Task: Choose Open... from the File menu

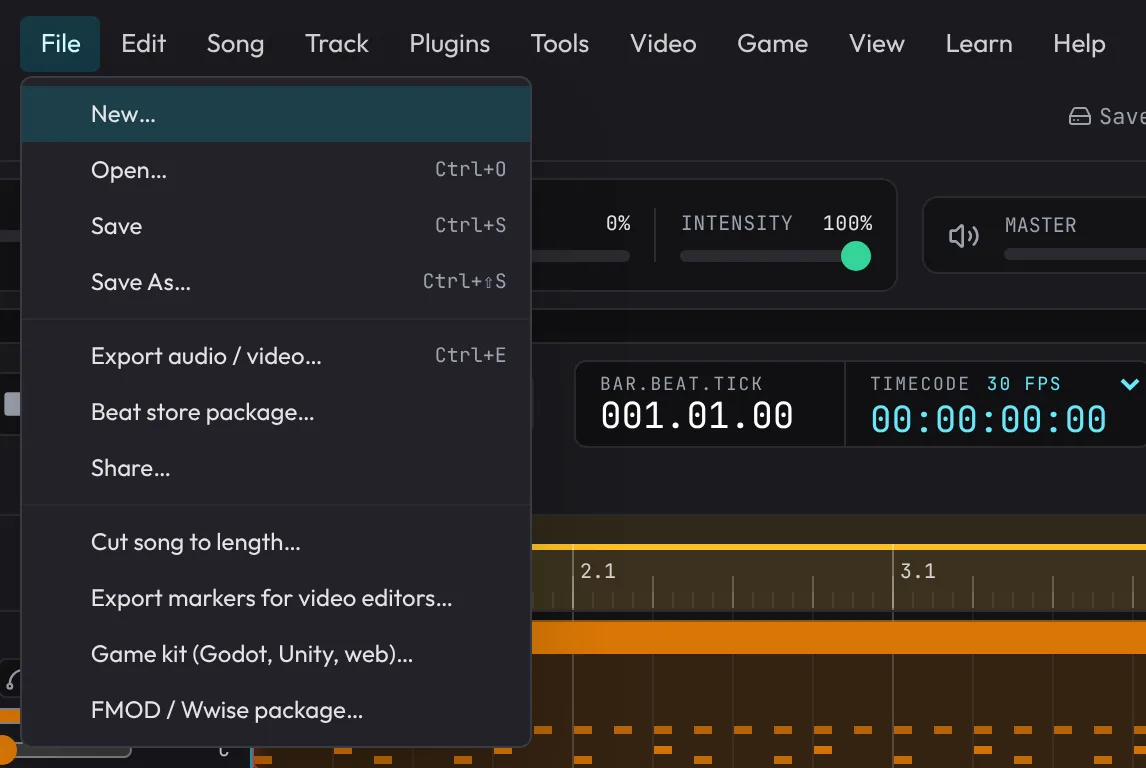Action: coord(276,170)
